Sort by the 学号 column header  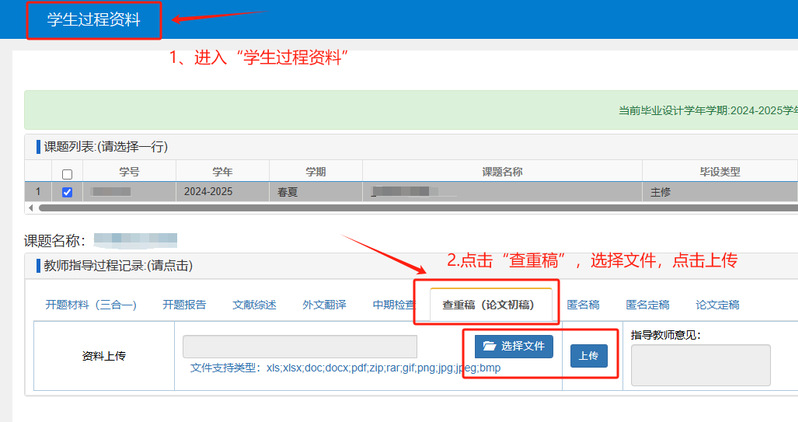click(x=129, y=172)
